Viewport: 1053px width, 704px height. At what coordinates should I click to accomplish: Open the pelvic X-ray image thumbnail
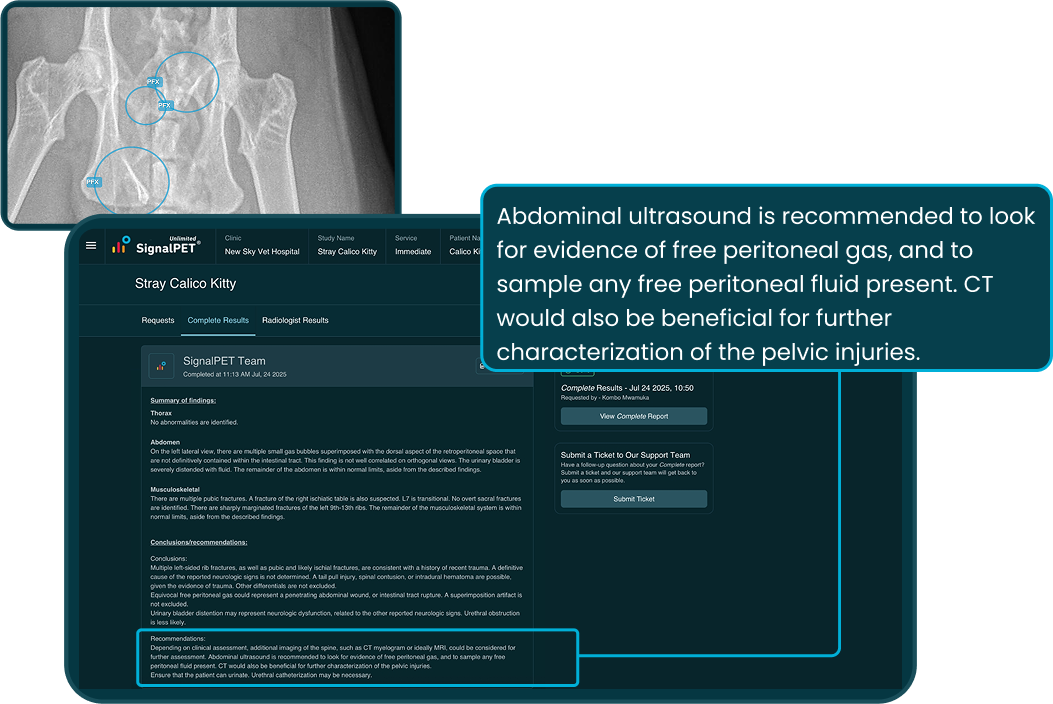coord(201,113)
